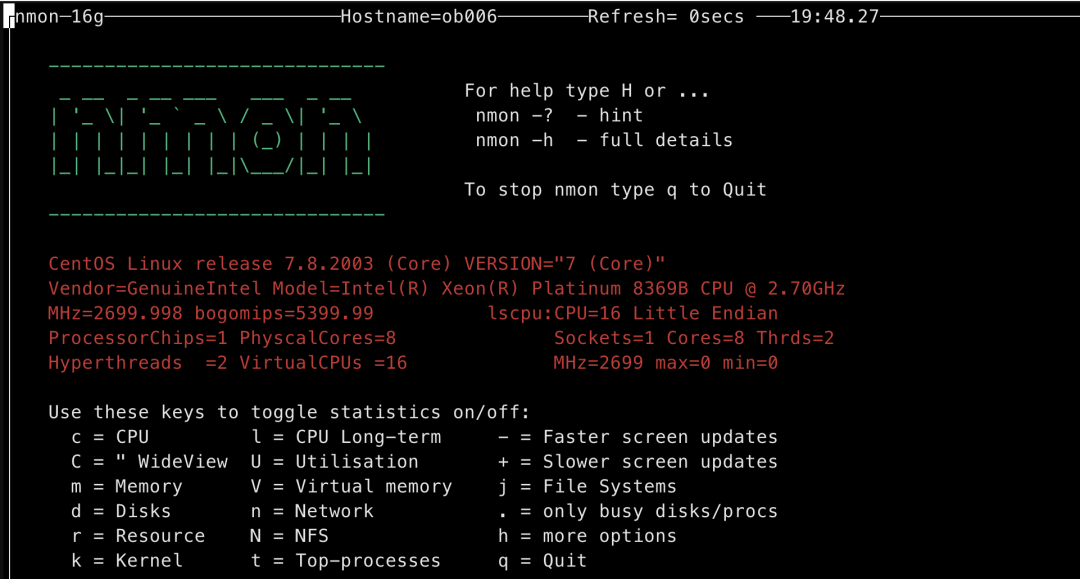Image resolution: width=1080 pixels, height=579 pixels.
Task: Click the 'l = CPU Long-term' key entry
Action: pyautogui.click(x=346, y=437)
